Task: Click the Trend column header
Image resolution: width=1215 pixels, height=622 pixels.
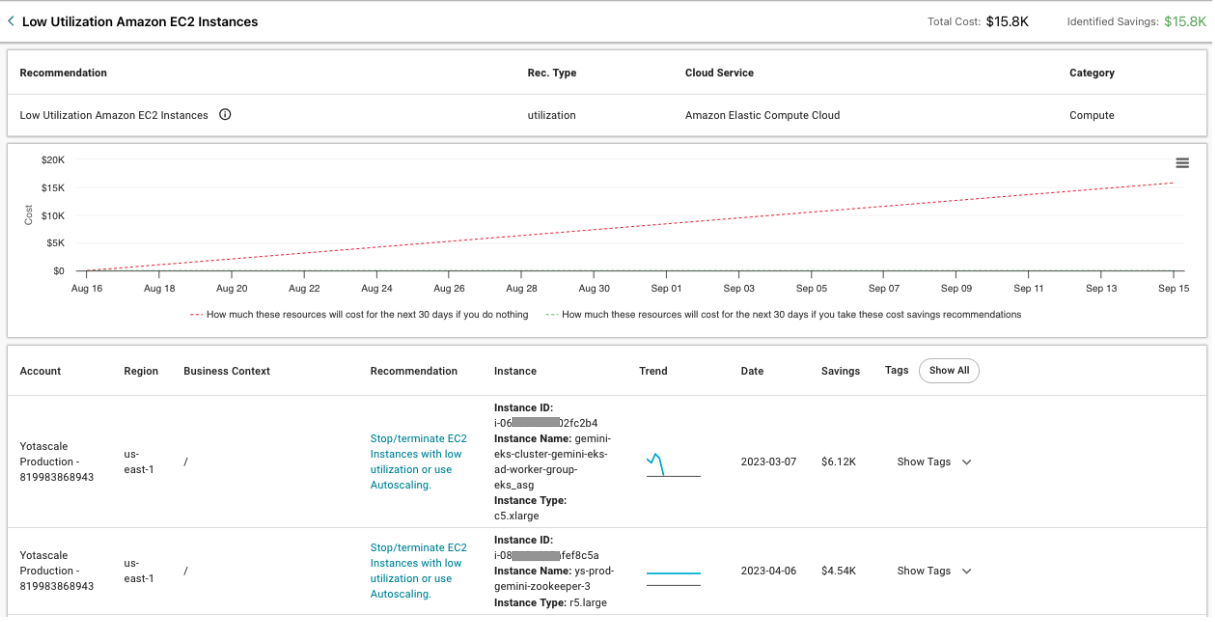Action: point(653,371)
